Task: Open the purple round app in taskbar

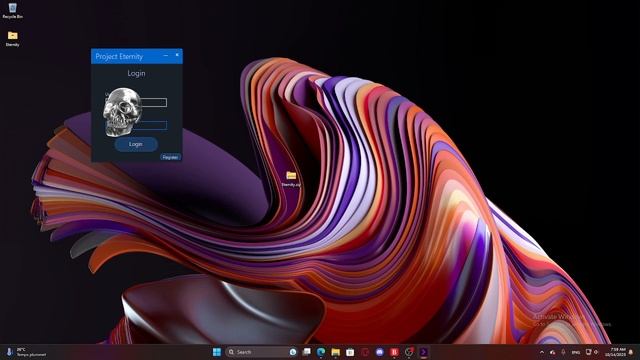Action: click(x=380, y=352)
